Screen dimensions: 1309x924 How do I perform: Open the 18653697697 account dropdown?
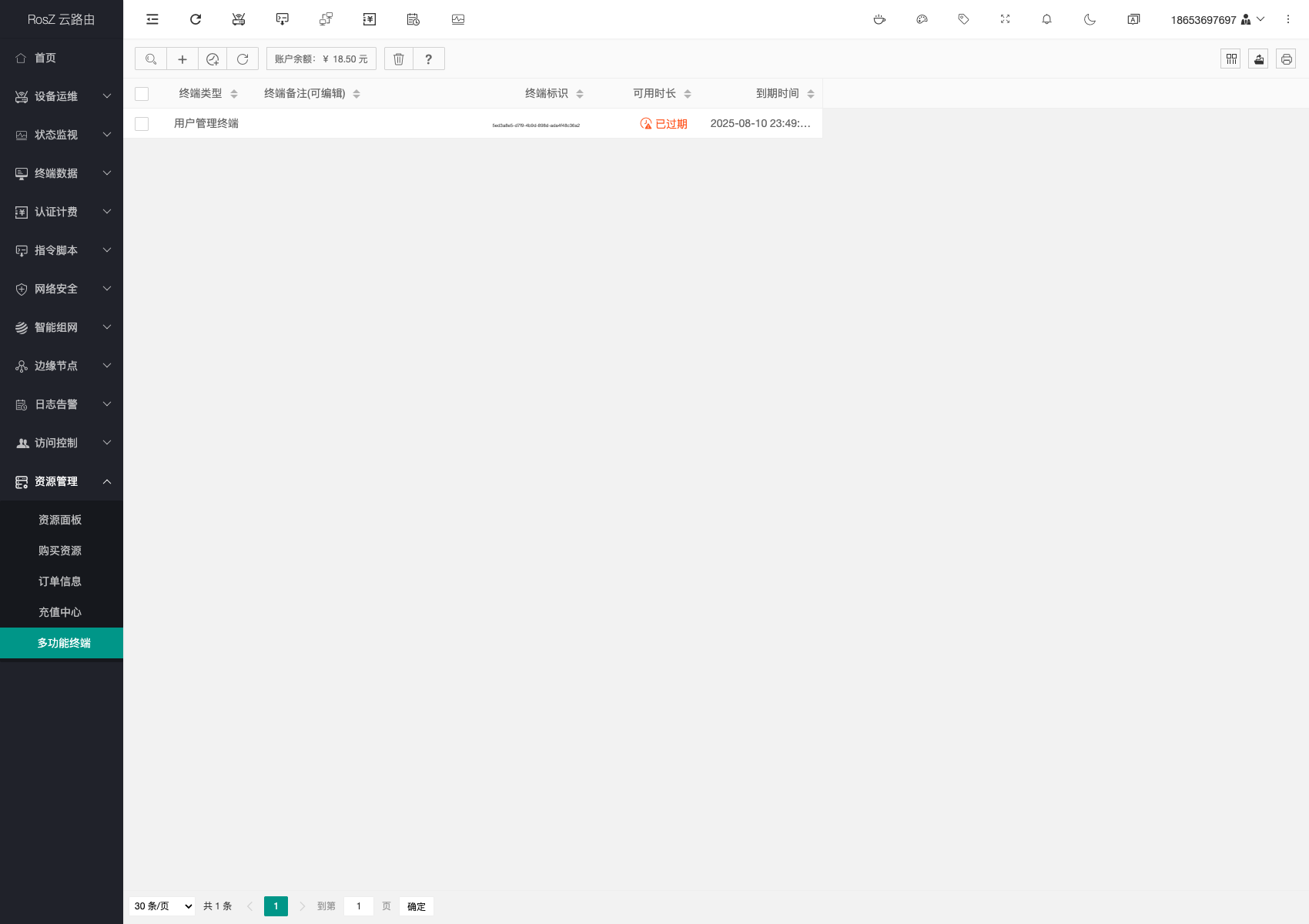pos(1217,19)
